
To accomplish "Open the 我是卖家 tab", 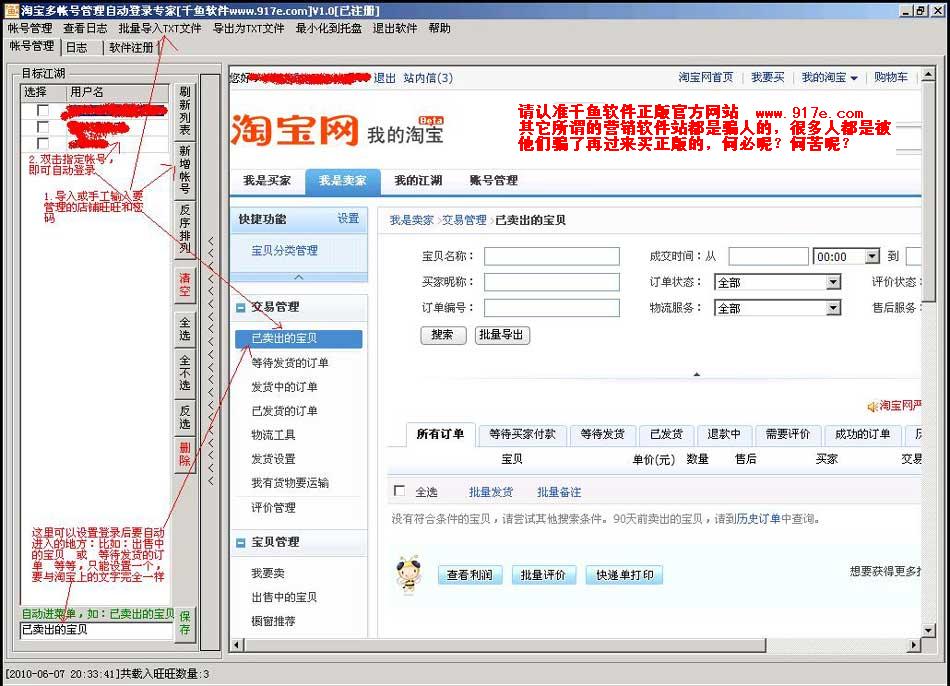I will (x=343, y=181).
